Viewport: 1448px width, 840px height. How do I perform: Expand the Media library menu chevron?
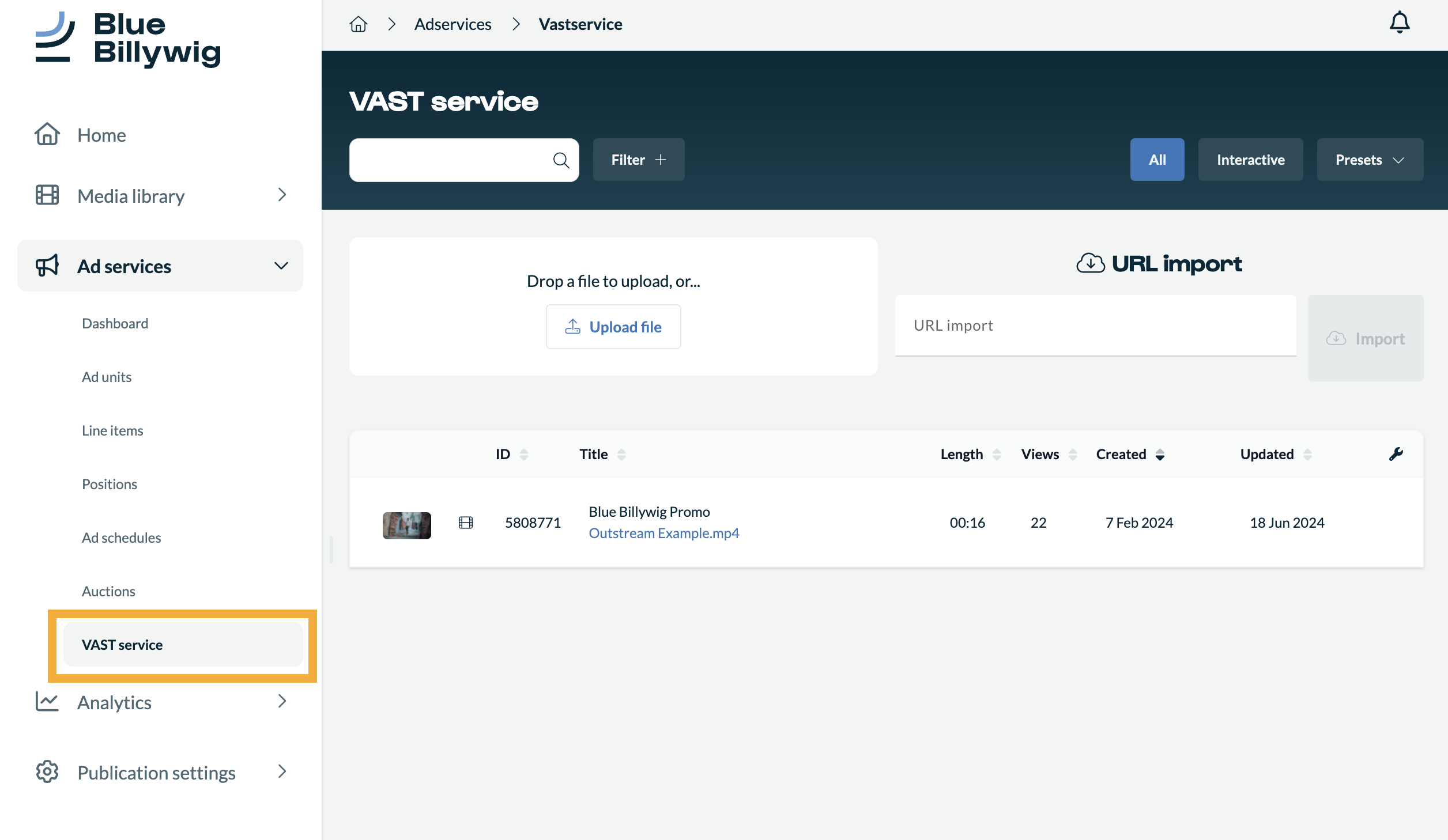(x=282, y=195)
